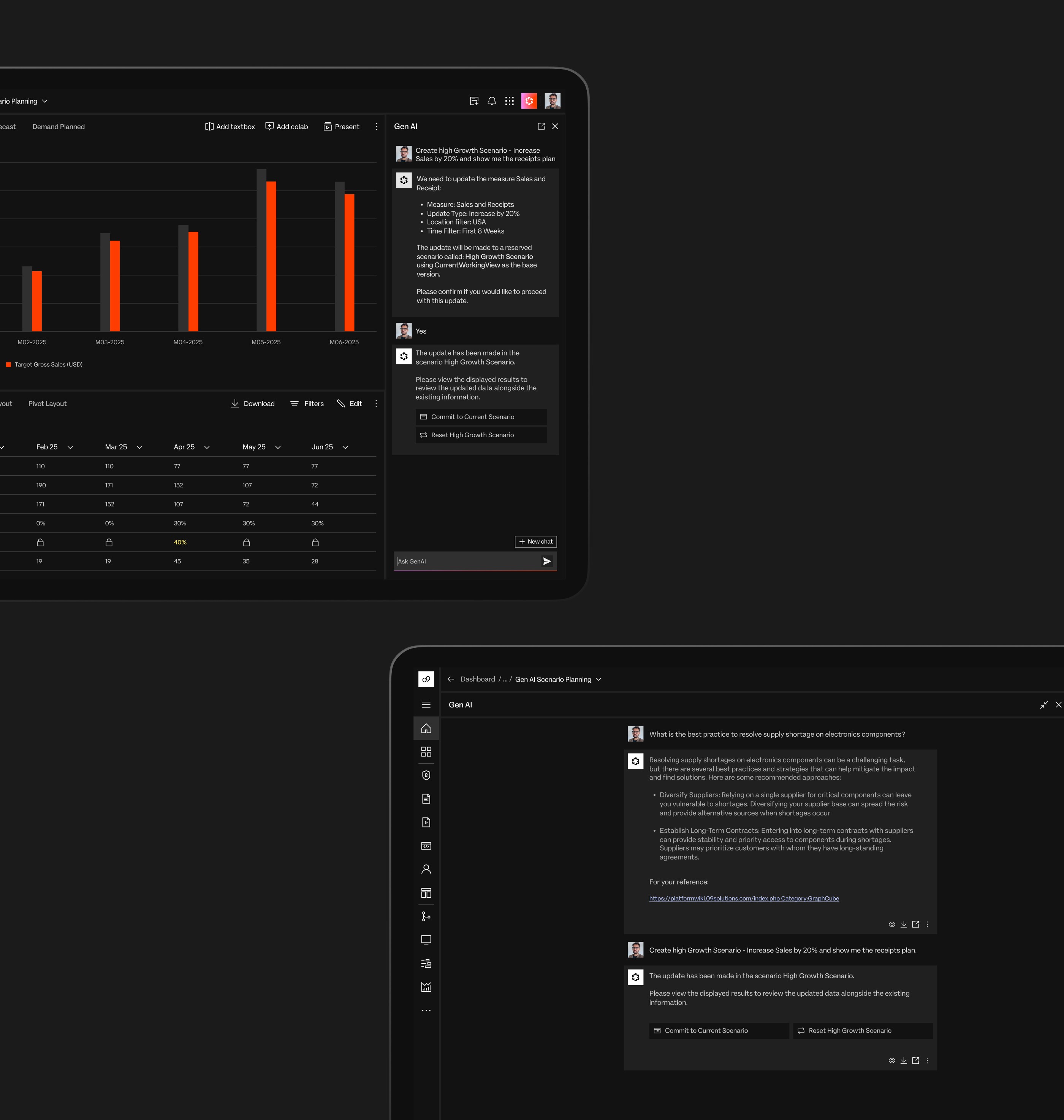This screenshot has height=1120, width=1064.
Task: Open the apps grid launcher
Action: pos(509,101)
